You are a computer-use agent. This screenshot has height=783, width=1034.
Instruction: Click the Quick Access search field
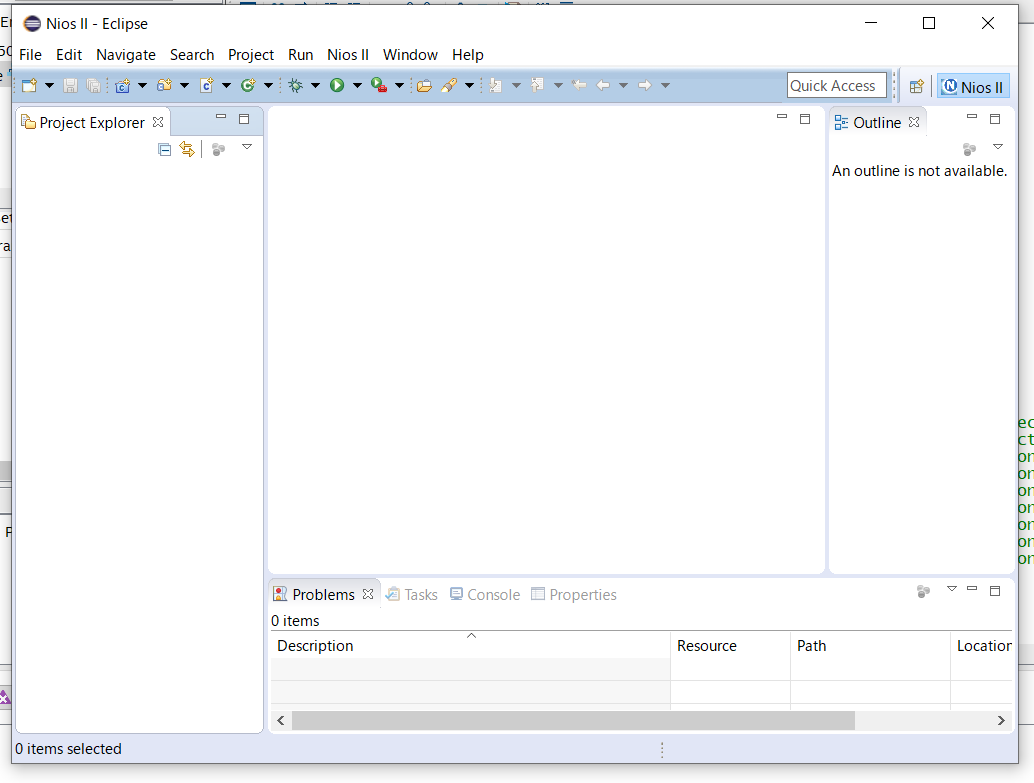point(836,85)
